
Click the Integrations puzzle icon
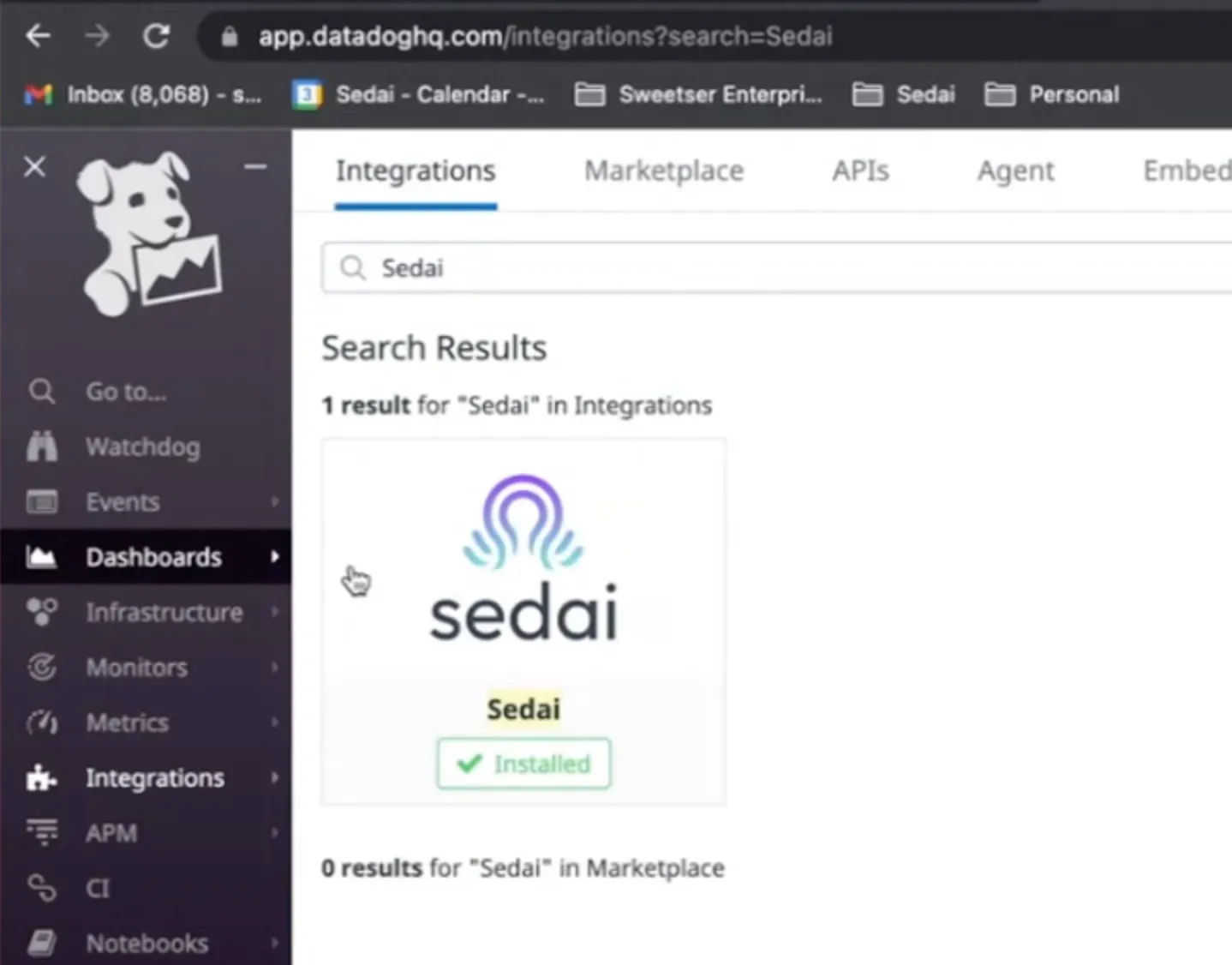coord(41,777)
